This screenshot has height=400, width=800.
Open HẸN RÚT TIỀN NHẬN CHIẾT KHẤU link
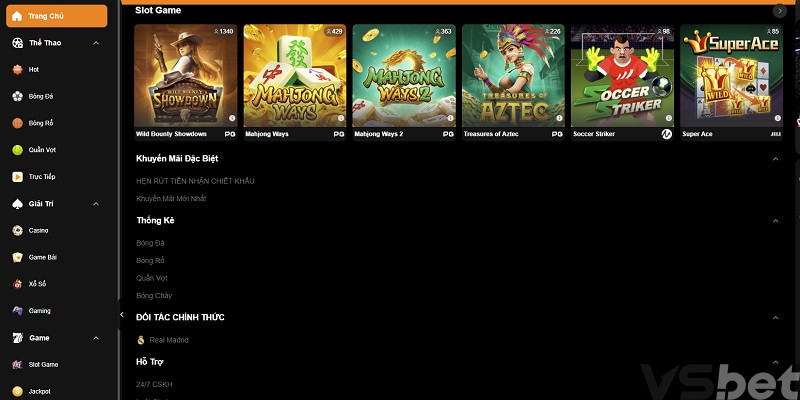pyautogui.click(x=195, y=181)
